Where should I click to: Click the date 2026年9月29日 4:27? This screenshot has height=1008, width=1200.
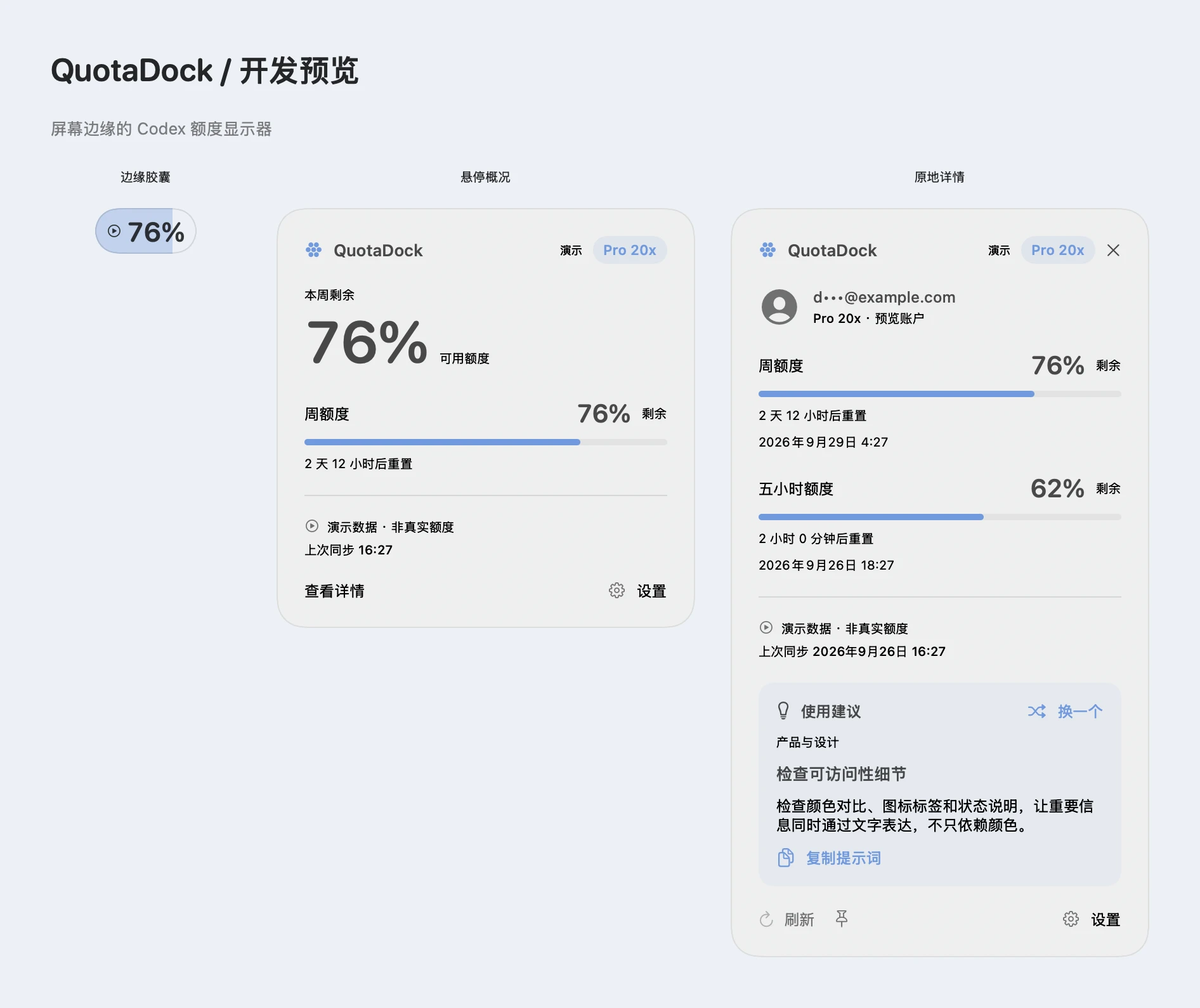823,442
